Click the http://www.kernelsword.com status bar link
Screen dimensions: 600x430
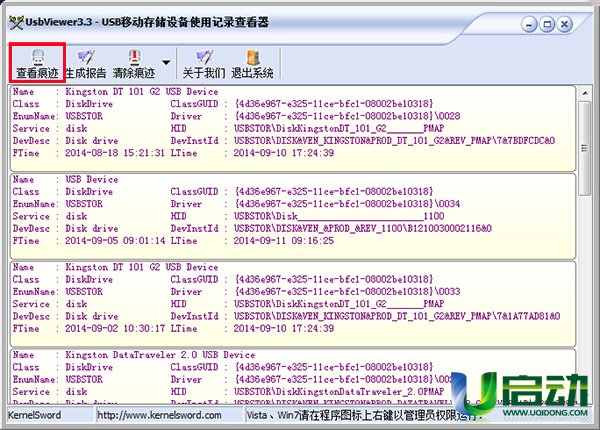pos(152,414)
